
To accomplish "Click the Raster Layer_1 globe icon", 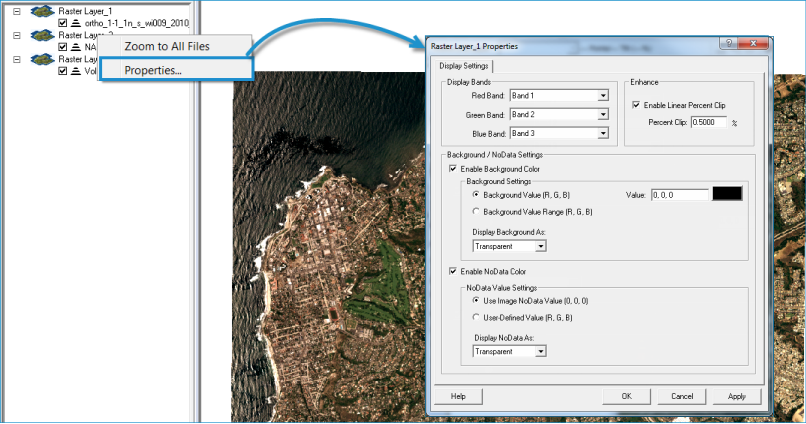I will coord(43,11).
